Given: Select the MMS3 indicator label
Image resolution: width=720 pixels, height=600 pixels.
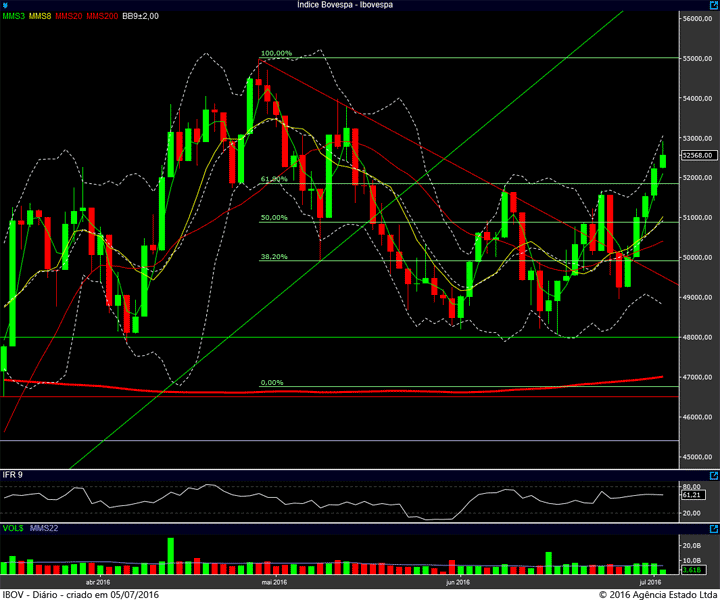Looking at the screenshot, I should tap(13, 16).
